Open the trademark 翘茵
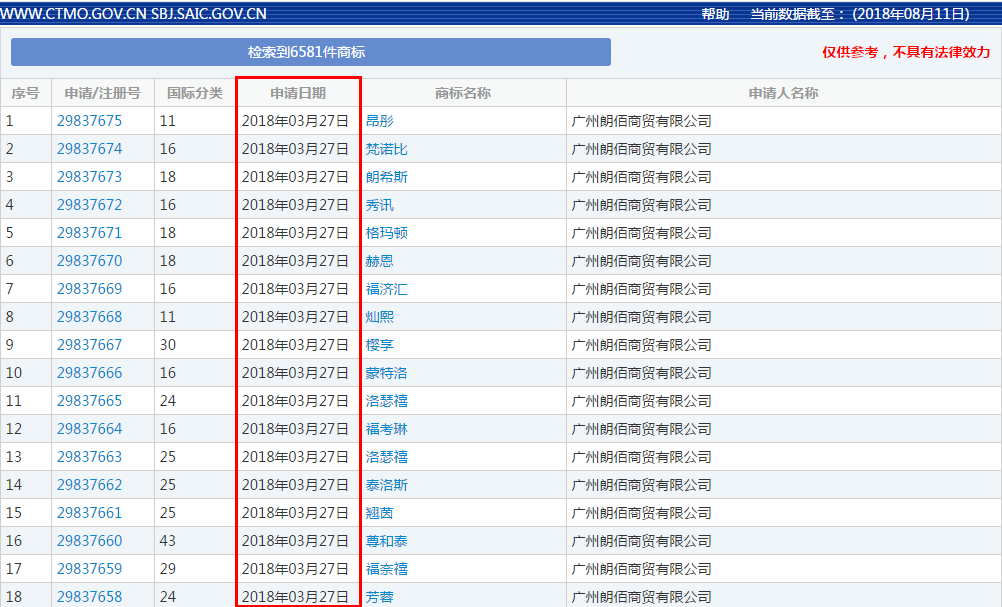 tap(380, 513)
